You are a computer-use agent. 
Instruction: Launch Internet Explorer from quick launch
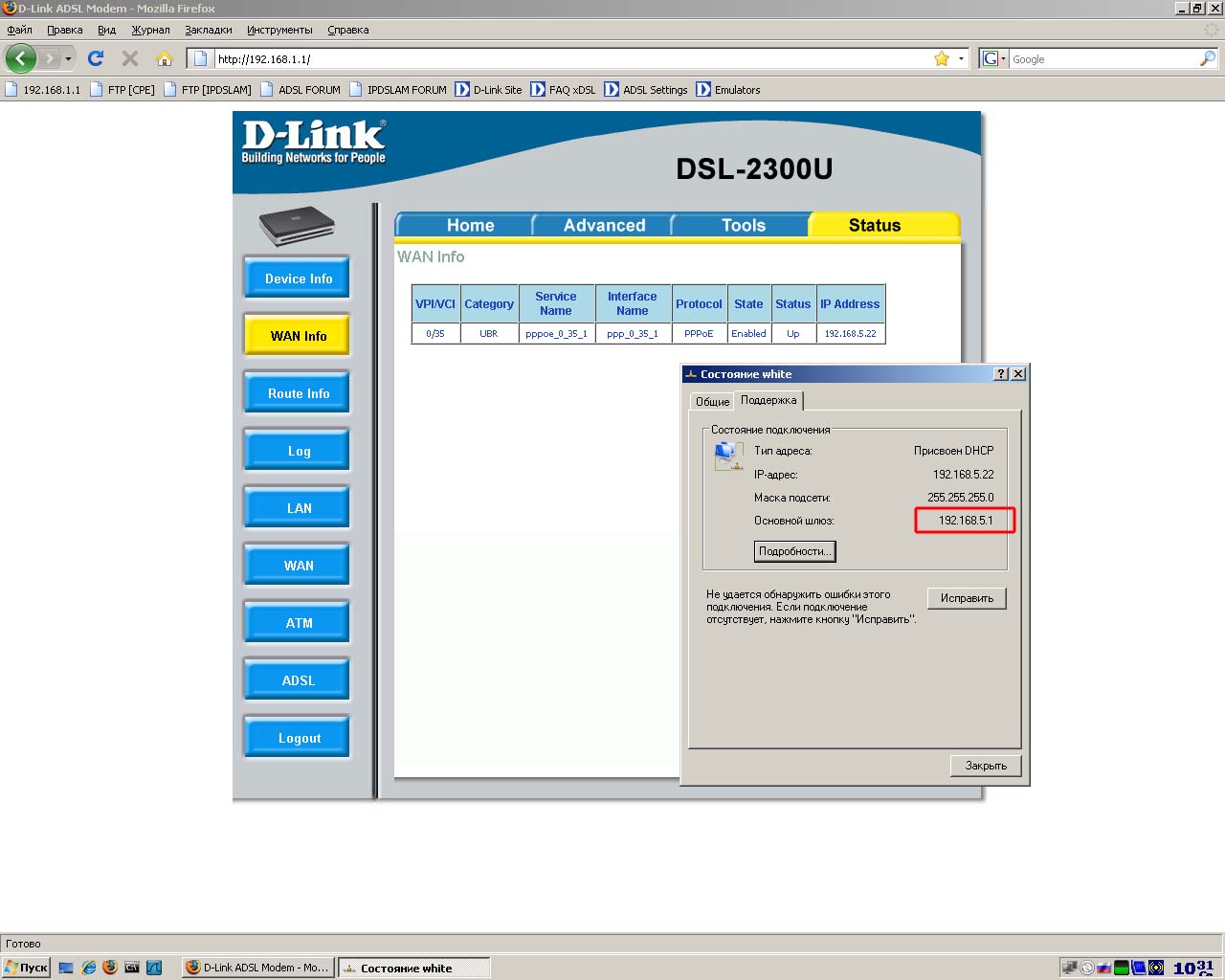coord(88,968)
